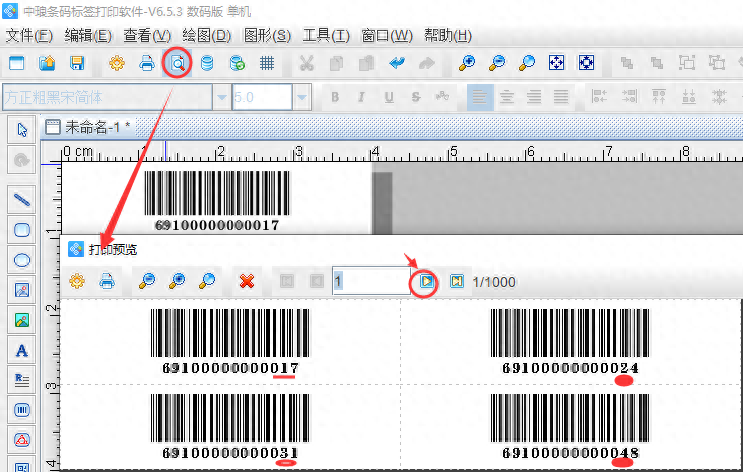Jump to last page in print preview

[x=456, y=282]
